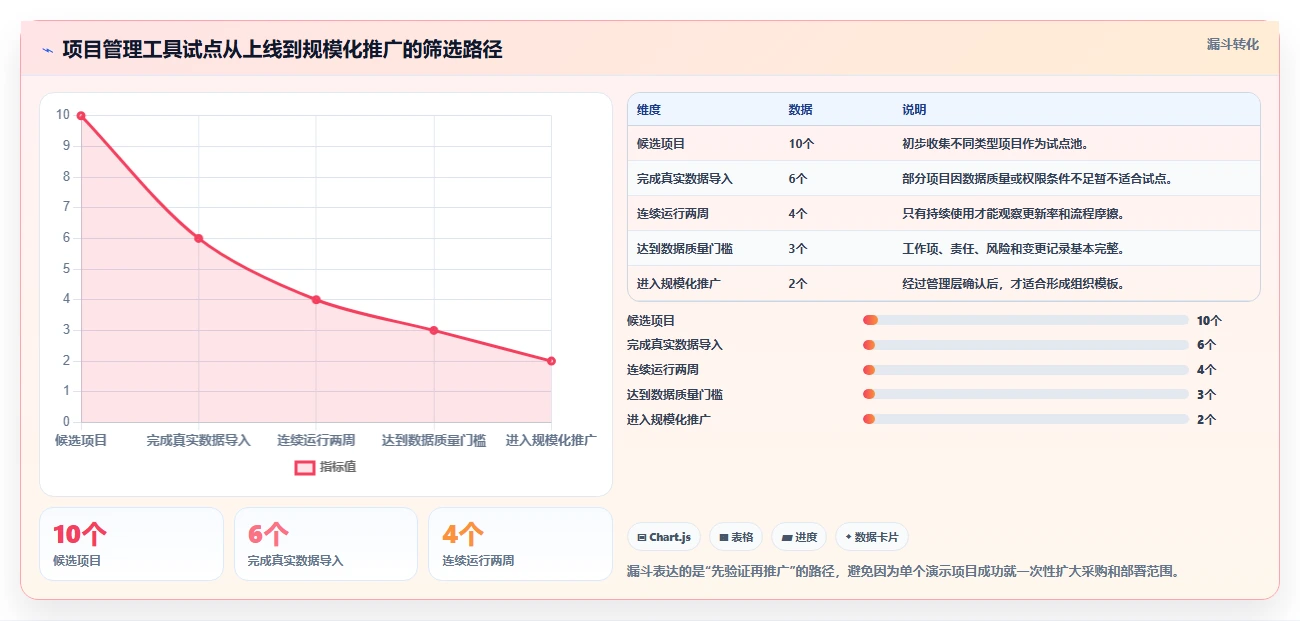1300x621 pixels.
Task: Click the chart x-axis label 进入规模化推广
Action: pyautogui.click(x=551, y=440)
